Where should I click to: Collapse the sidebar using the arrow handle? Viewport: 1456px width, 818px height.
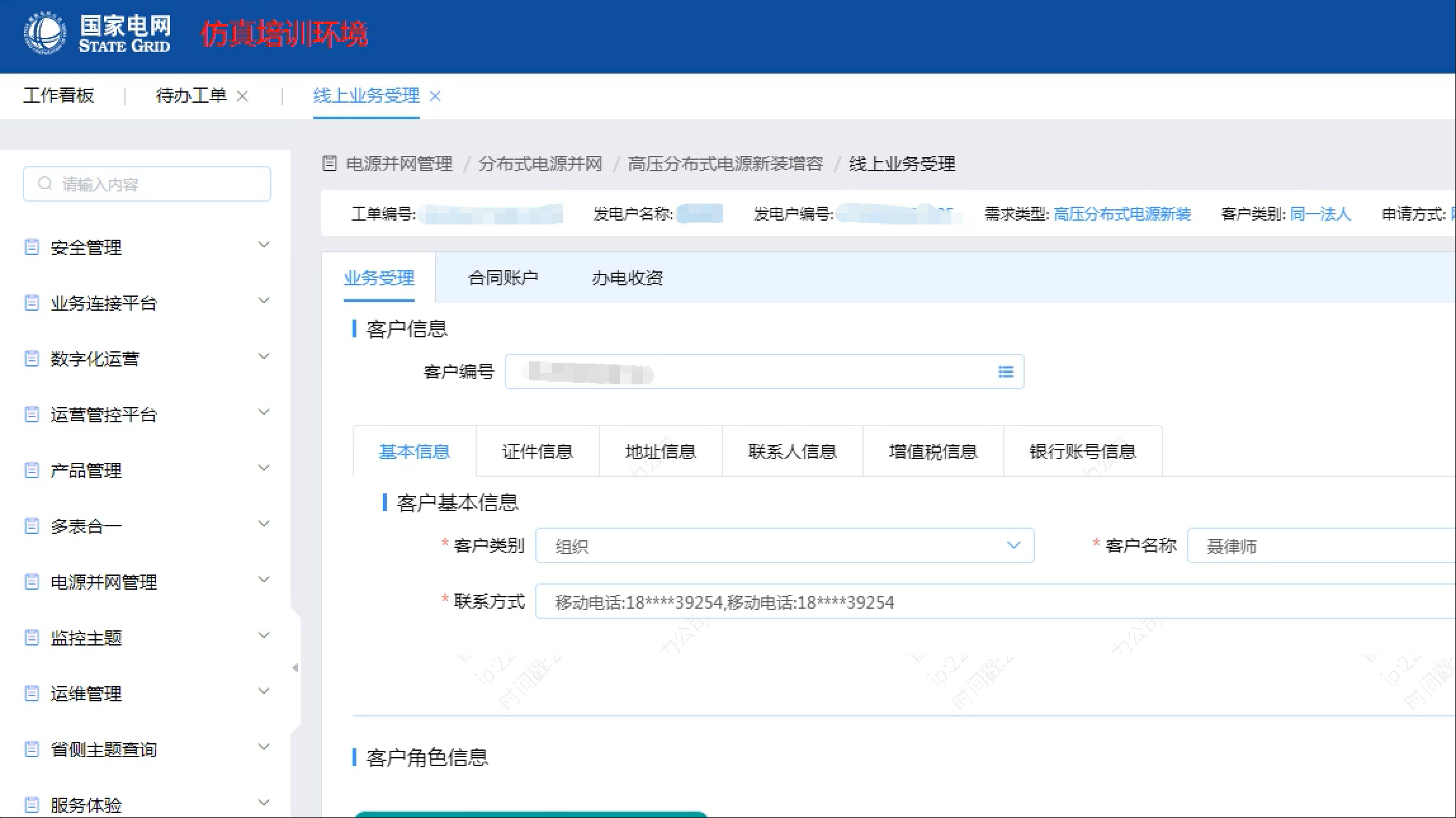295,668
